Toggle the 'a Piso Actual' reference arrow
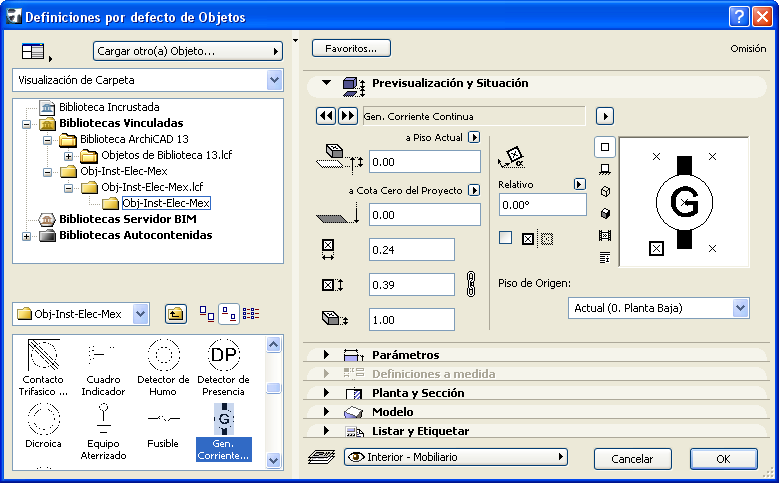779x483 pixels. [x=474, y=137]
